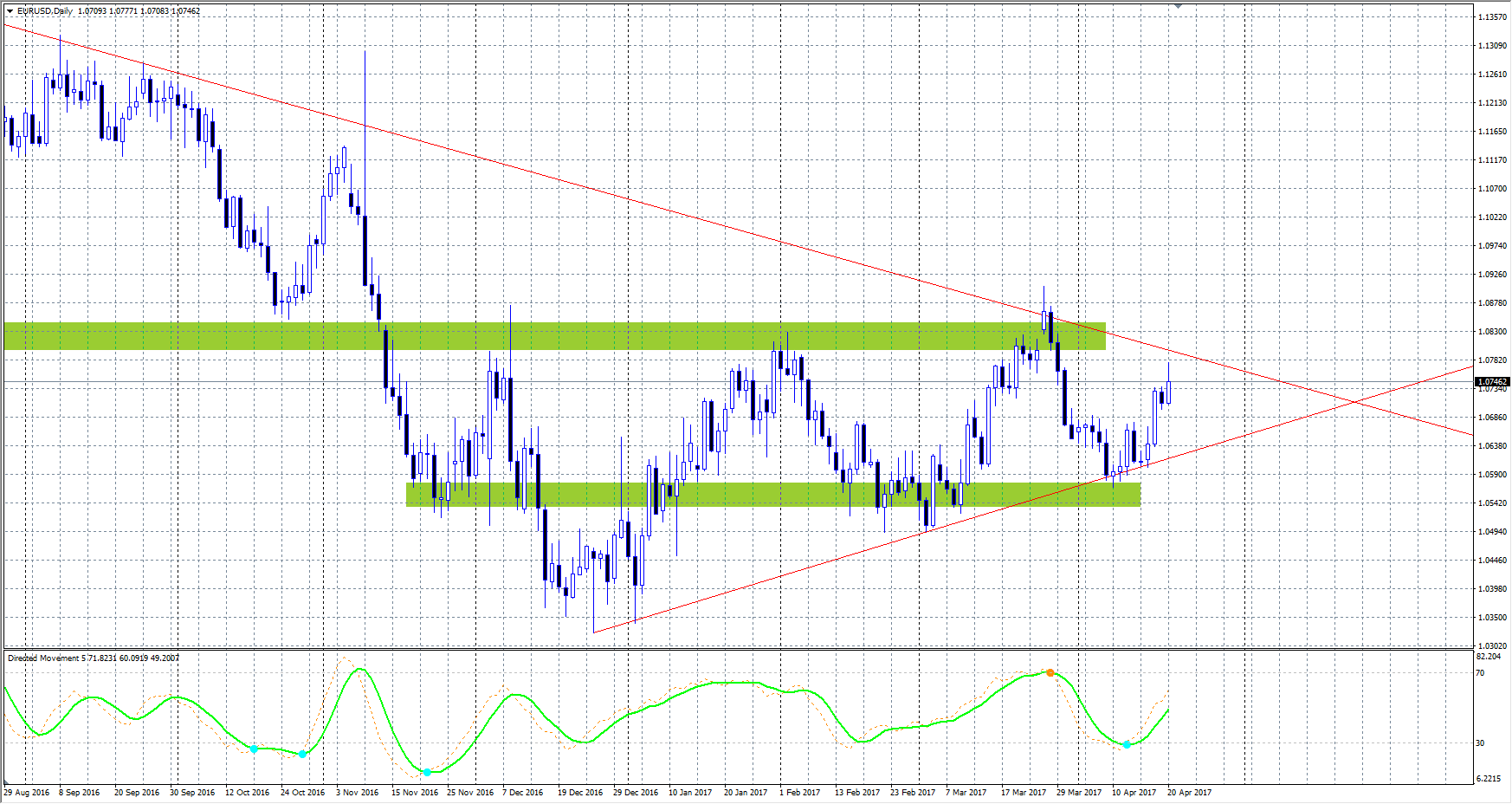Select the EURUSD,Daily chart title text

(44, 11)
